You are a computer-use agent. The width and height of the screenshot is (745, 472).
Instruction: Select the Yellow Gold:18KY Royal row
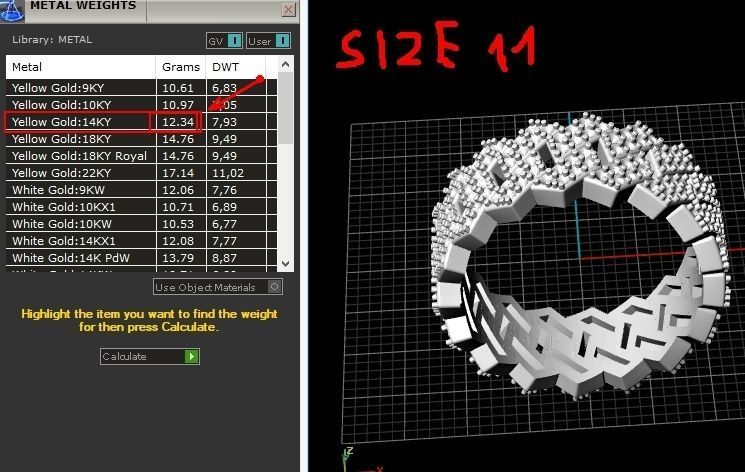coord(141,156)
